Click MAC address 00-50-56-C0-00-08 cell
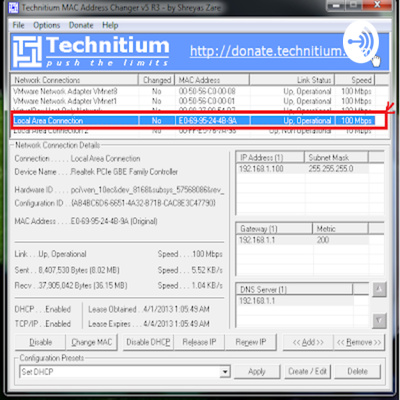 click(x=207, y=91)
